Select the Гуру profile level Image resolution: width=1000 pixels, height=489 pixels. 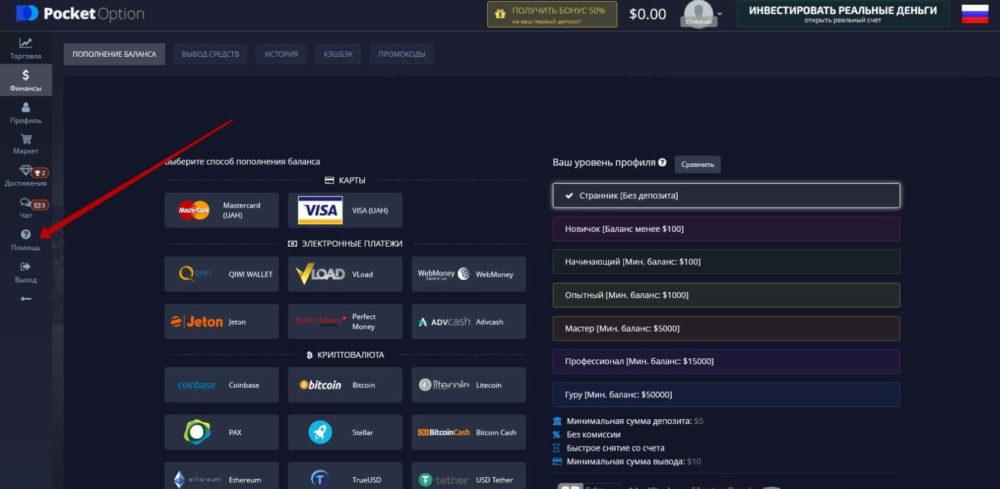(726, 394)
